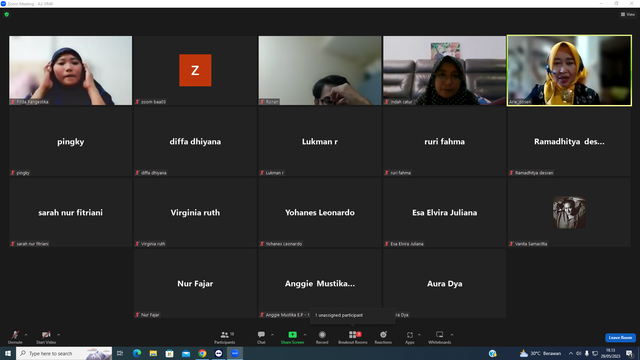The image size is (640, 360).
Task: Expand the arrow beside Apps
Action: point(419,335)
